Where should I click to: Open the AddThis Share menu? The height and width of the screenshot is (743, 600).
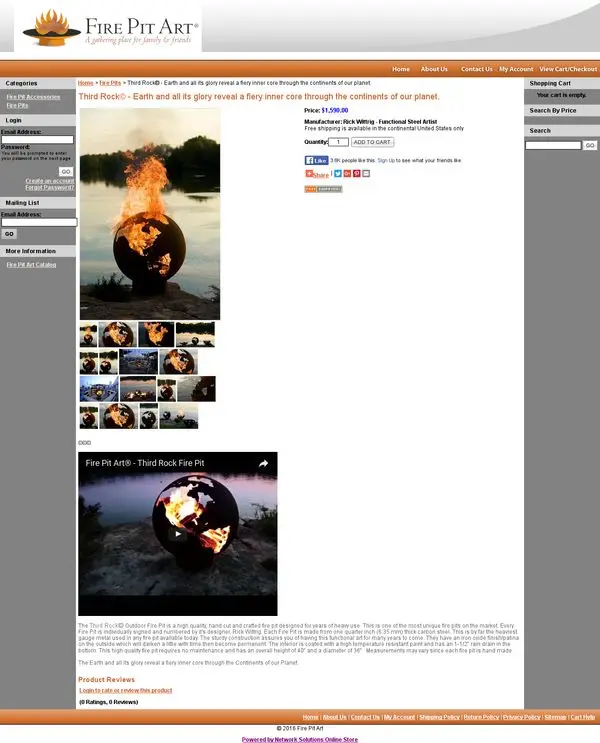317,174
